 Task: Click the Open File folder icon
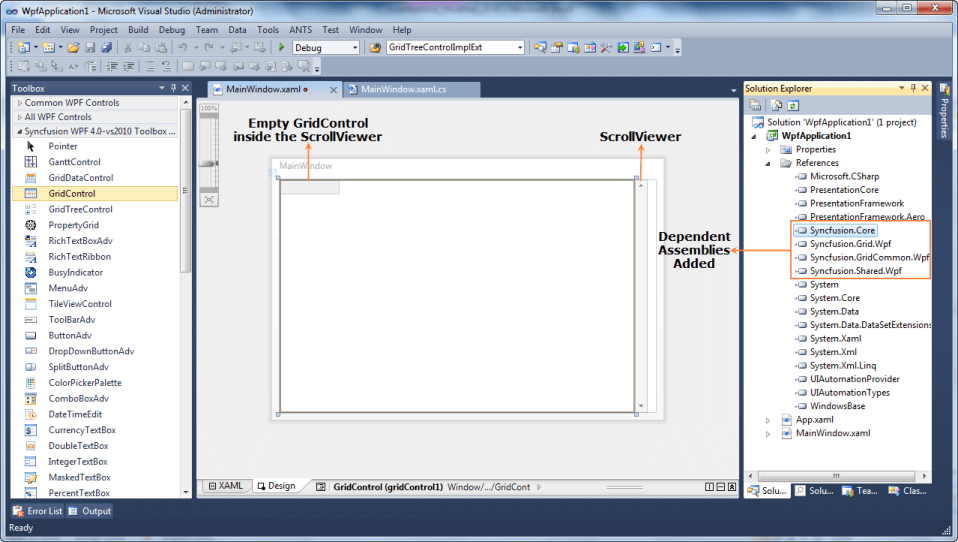pyautogui.click(x=73, y=47)
